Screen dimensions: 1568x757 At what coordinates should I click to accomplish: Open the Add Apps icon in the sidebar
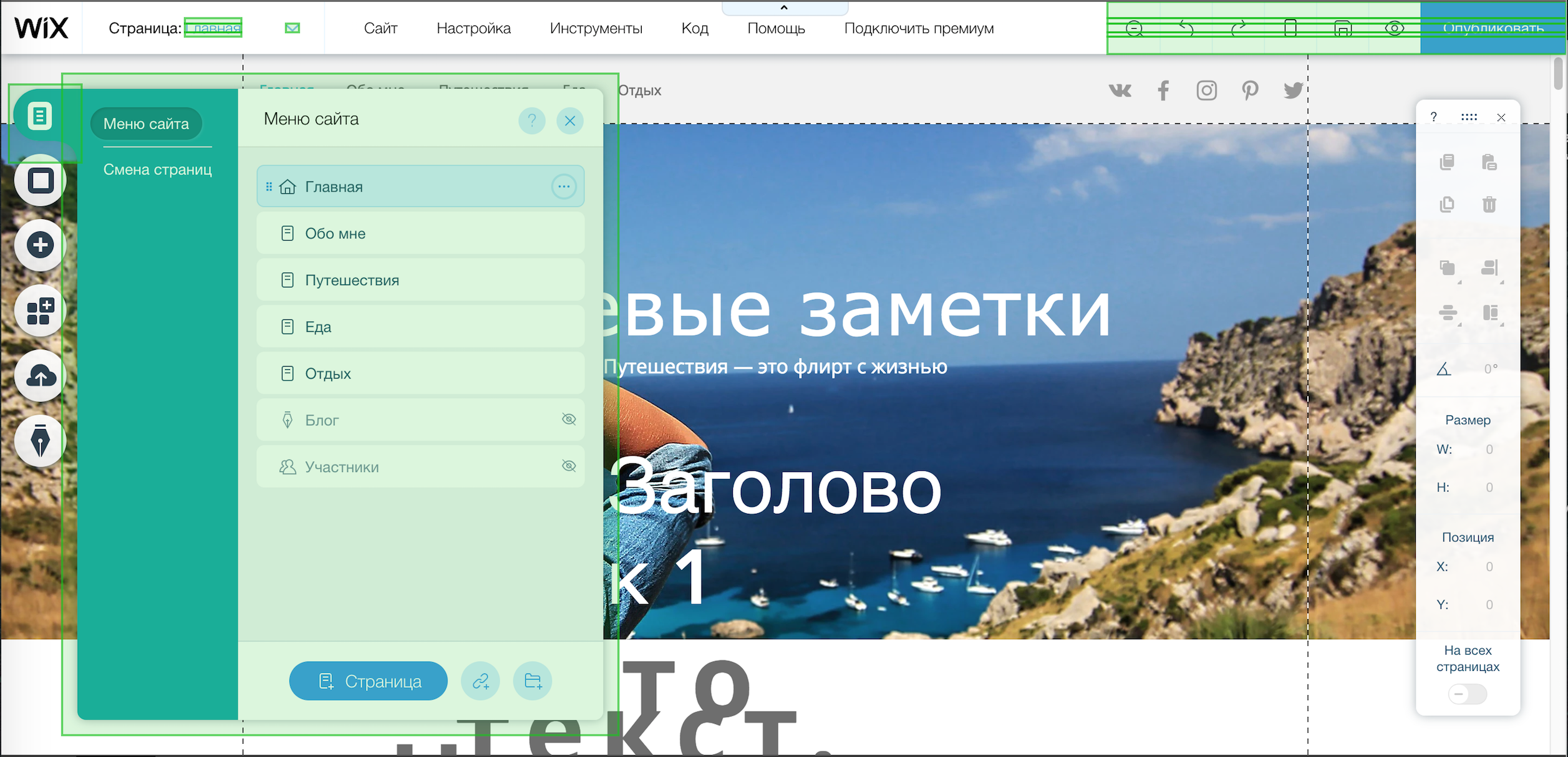tap(39, 310)
